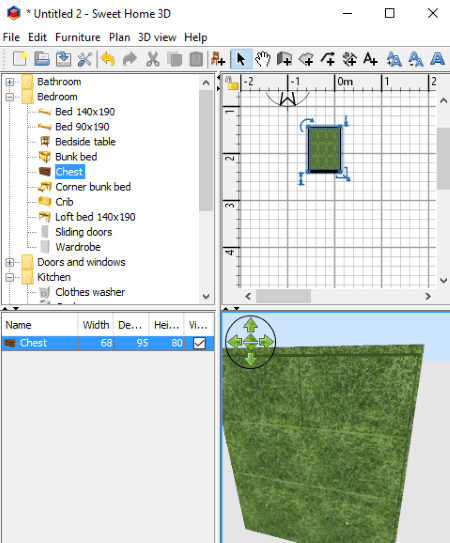
Task: Activate the Add text tool
Action: click(x=370, y=59)
